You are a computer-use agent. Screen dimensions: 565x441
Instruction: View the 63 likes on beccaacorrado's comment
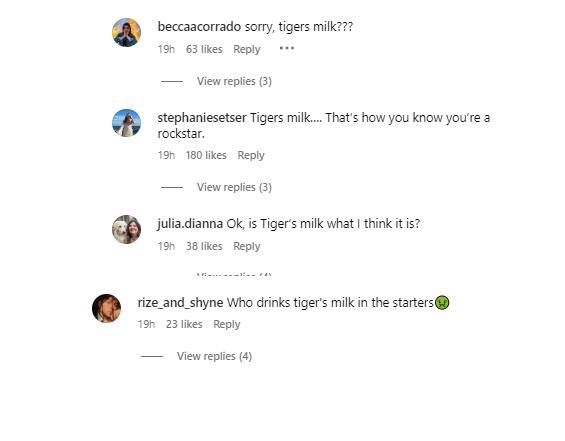click(x=204, y=49)
